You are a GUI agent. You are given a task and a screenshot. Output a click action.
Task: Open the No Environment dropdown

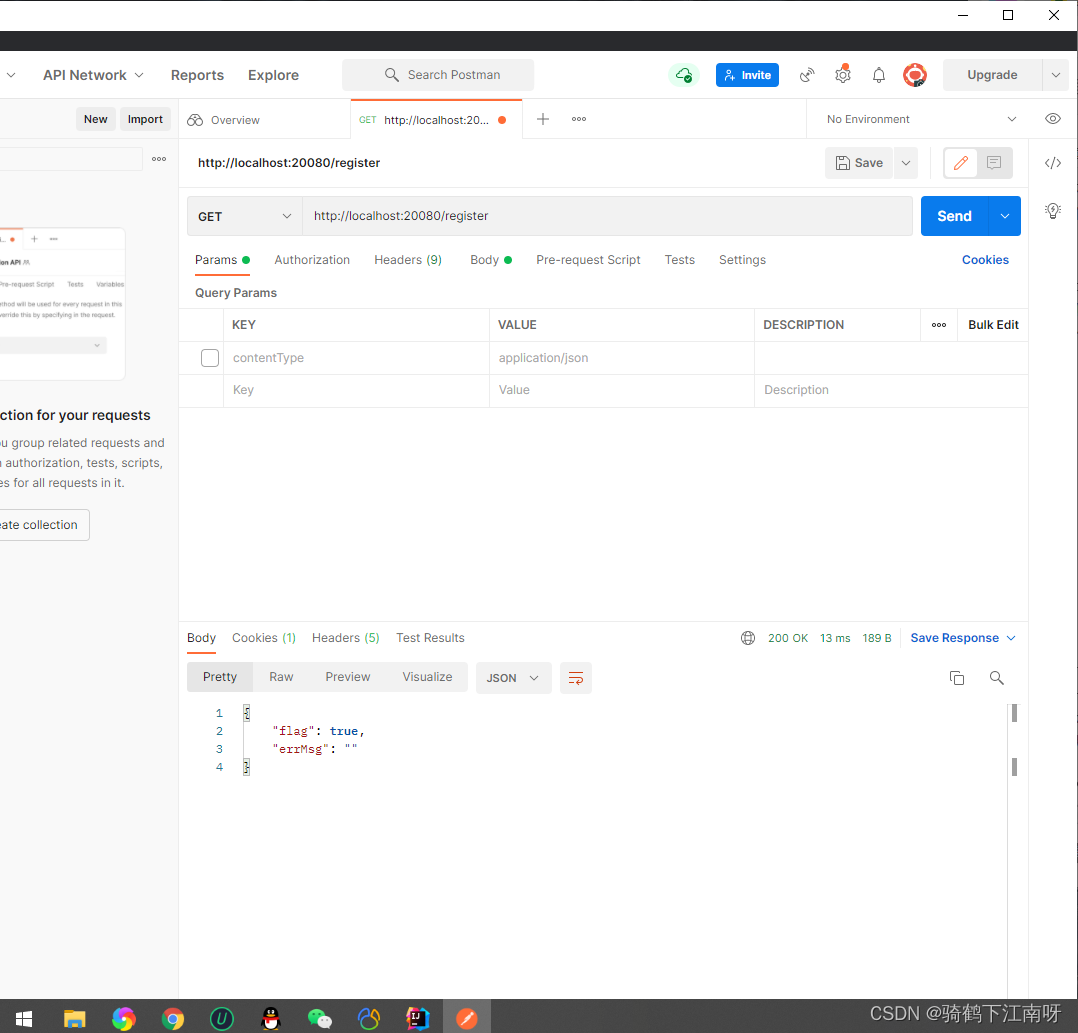921,119
